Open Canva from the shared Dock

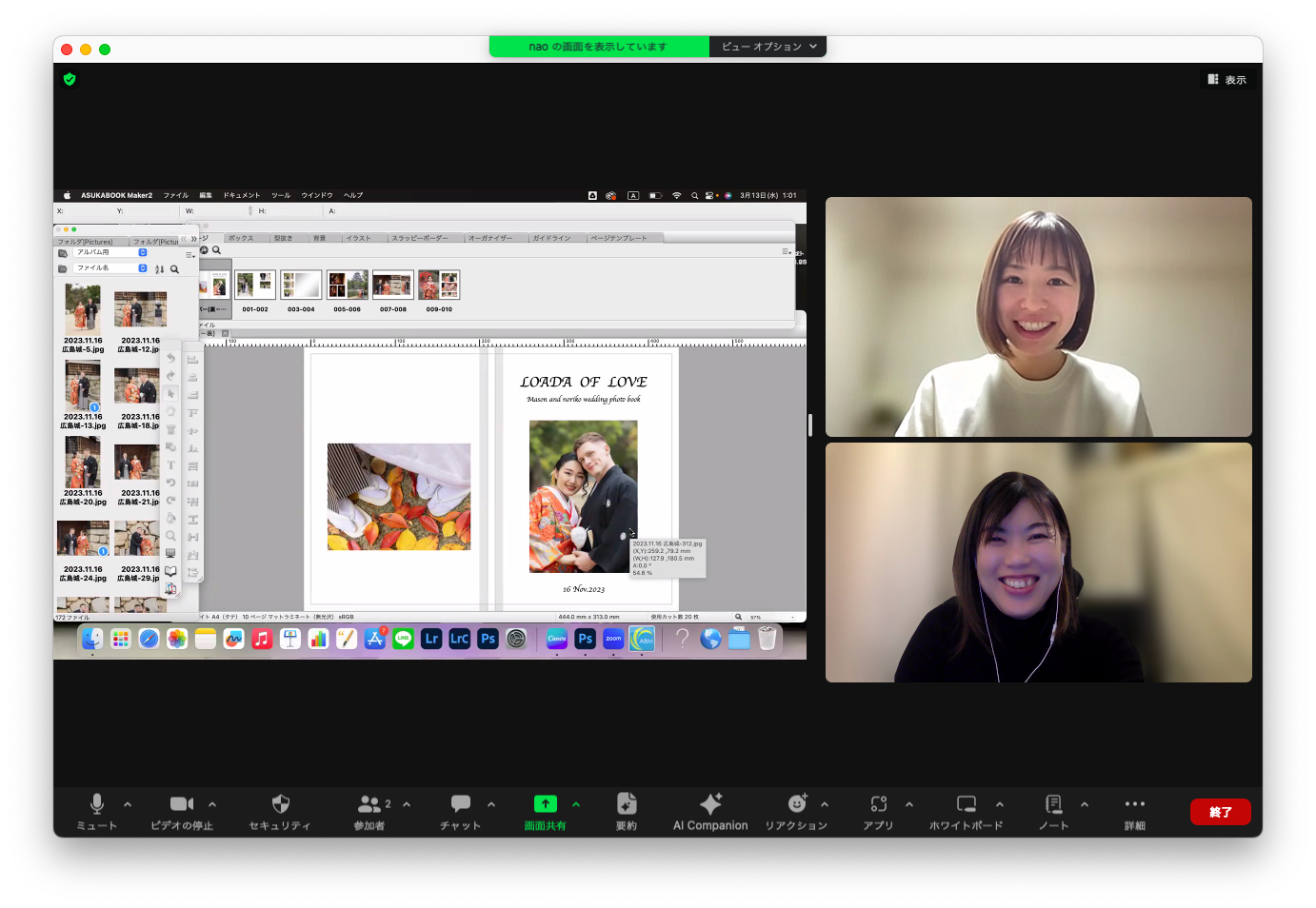[557, 640]
